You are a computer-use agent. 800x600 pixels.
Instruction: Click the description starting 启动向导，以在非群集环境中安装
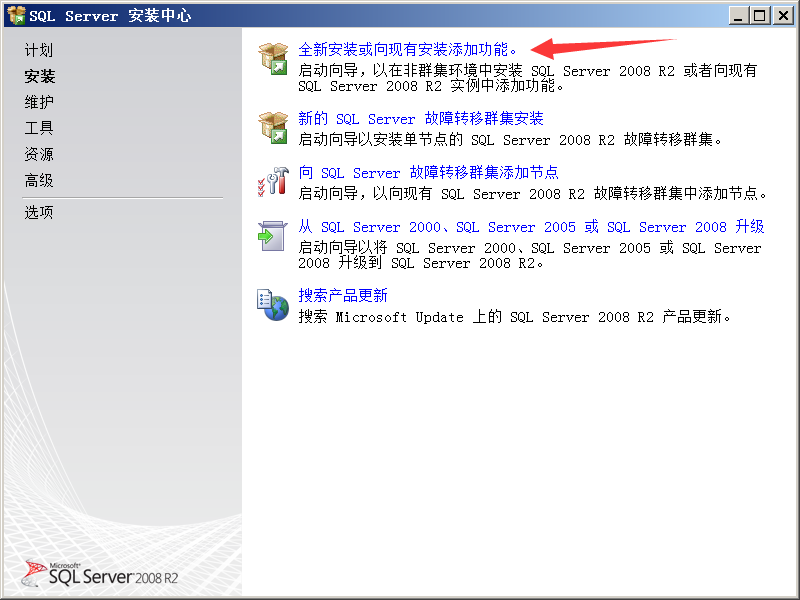tap(528, 78)
